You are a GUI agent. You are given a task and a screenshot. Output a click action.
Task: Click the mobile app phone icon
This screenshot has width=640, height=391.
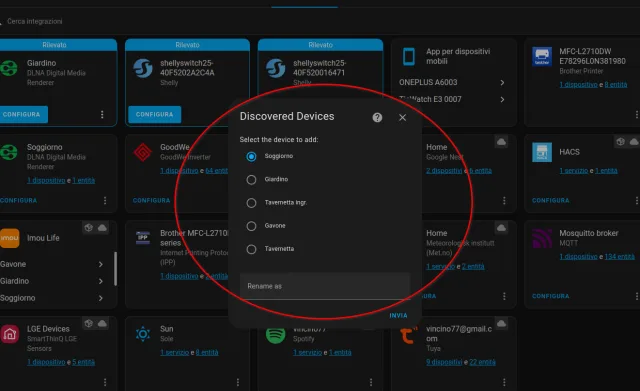click(409, 56)
